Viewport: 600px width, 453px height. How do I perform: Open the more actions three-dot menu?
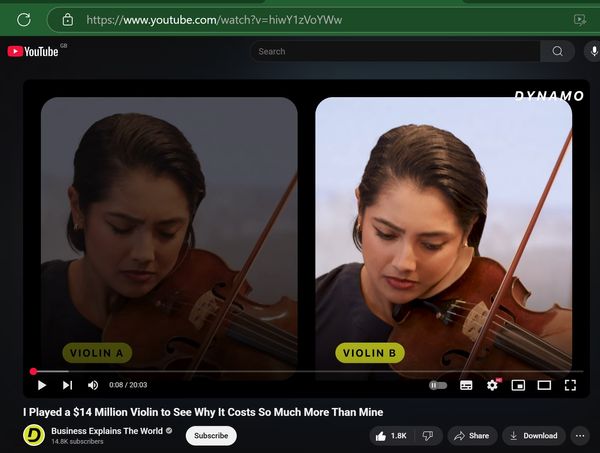(x=580, y=436)
